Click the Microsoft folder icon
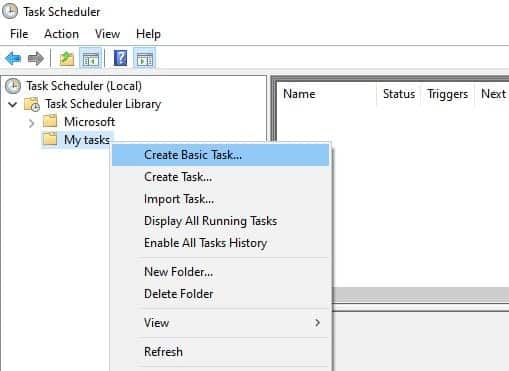This screenshot has height=371, width=509. click(50, 121)
